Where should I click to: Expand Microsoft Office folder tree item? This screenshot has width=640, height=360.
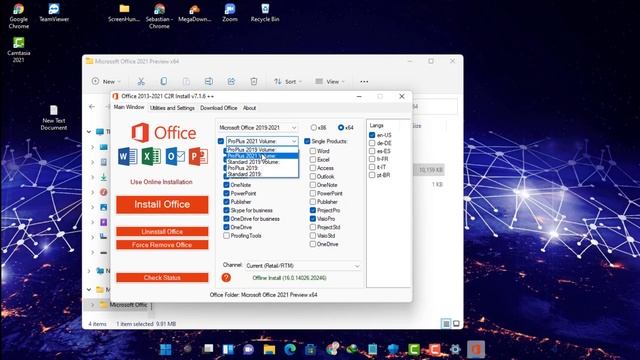pyautogui.click(x=93, y=305)
